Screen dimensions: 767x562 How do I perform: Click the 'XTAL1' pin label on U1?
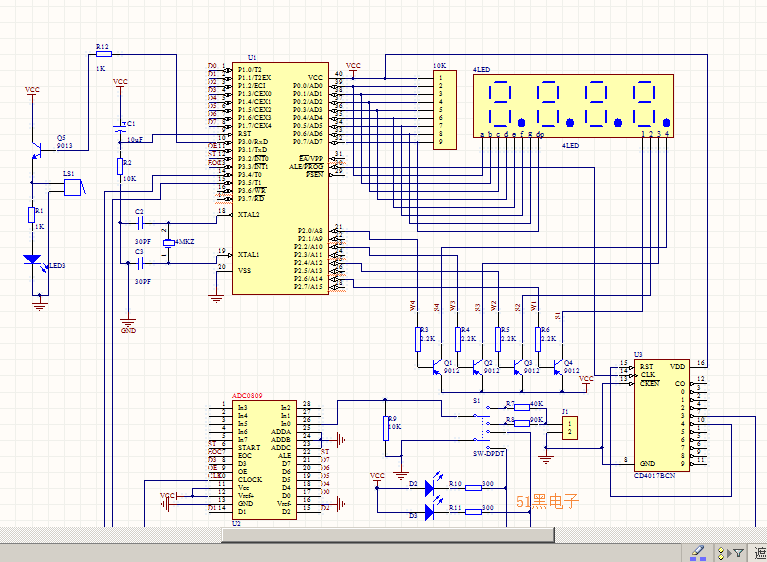point(248,255)
